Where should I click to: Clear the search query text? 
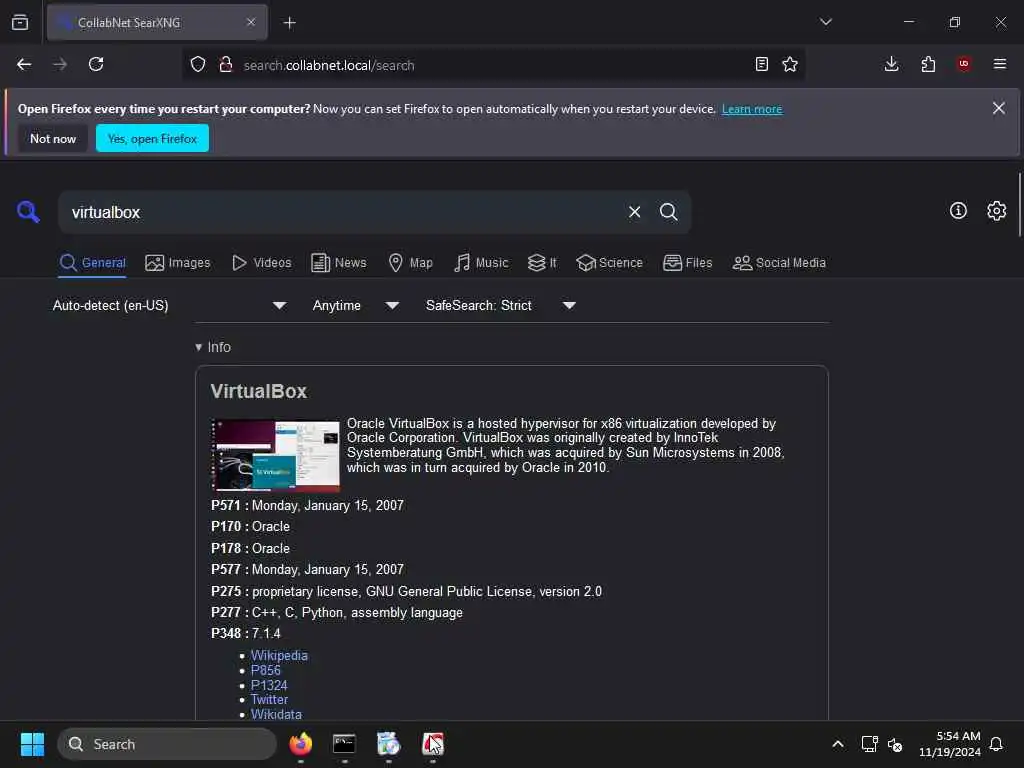[x=635, y=212]
